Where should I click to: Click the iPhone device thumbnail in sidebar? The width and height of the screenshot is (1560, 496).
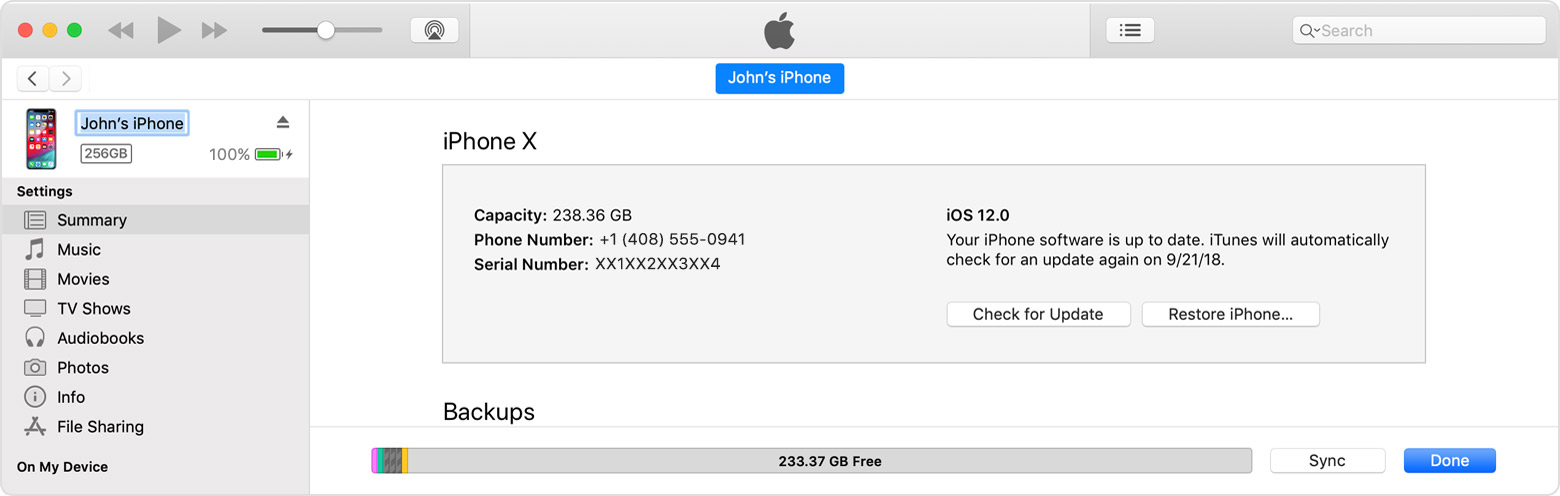point(41,139)
